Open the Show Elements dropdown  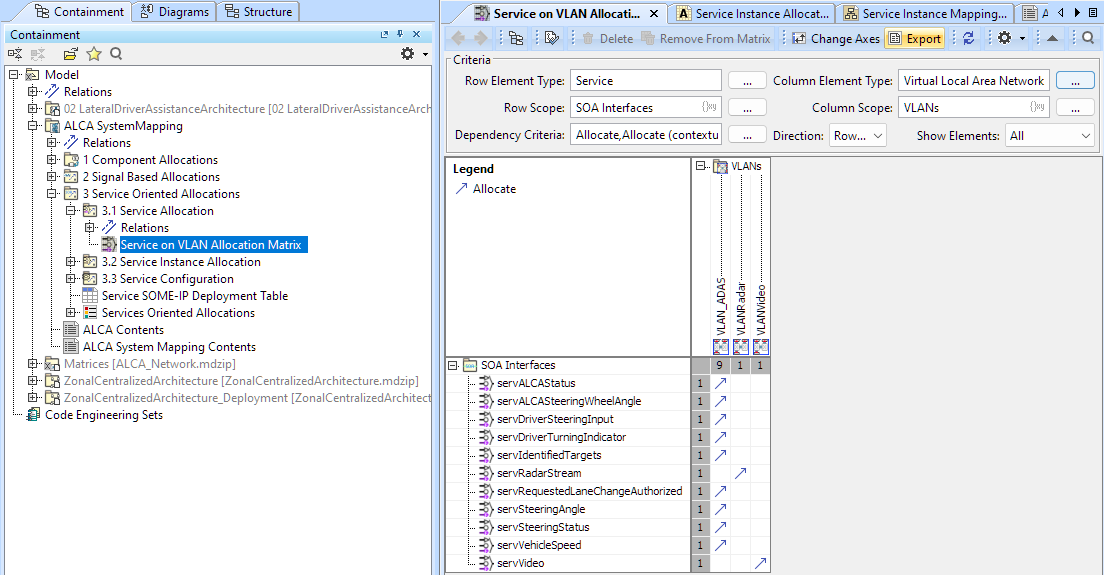click(1049, 135)
